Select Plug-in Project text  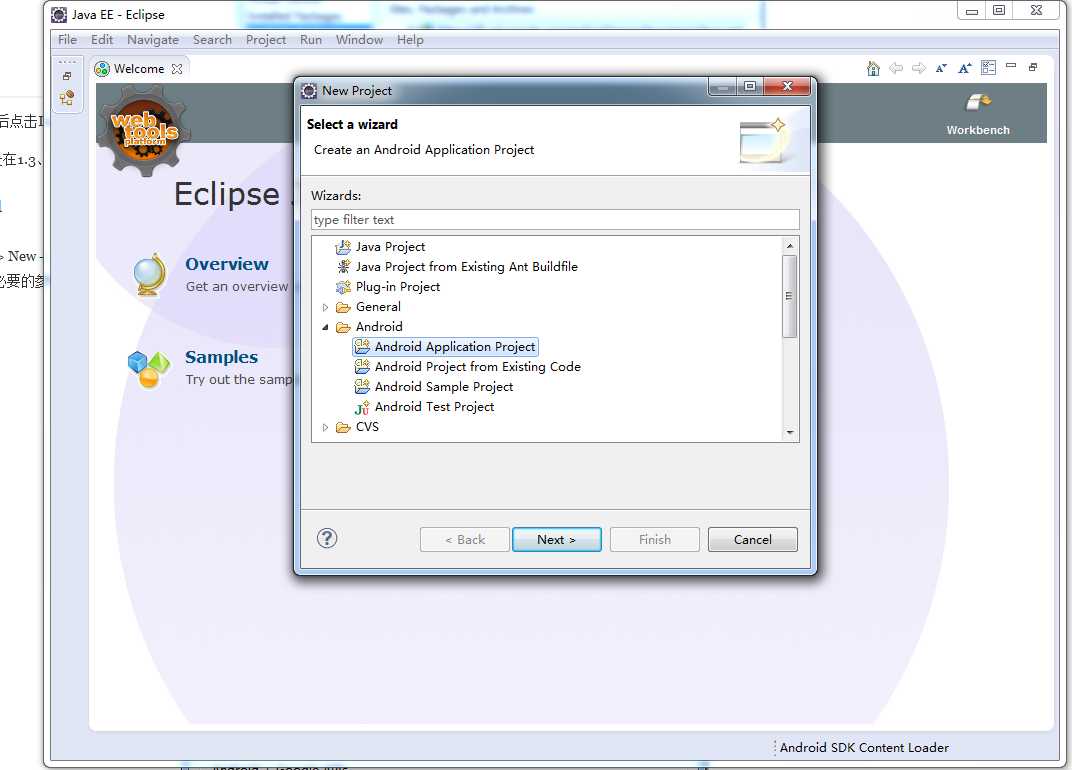(x=397, y=287)
